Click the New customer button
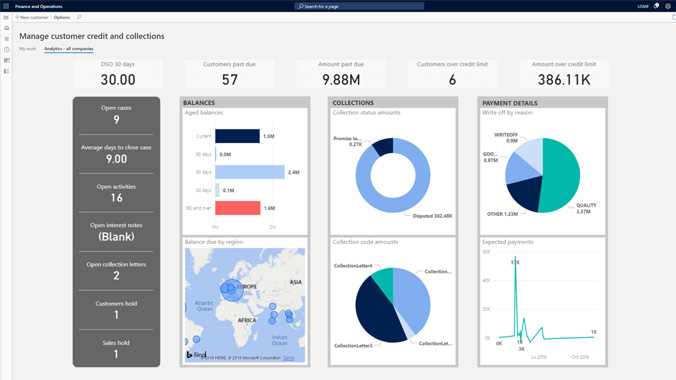The width and height of the screenshot is (676, 380). tap(31, 17)
